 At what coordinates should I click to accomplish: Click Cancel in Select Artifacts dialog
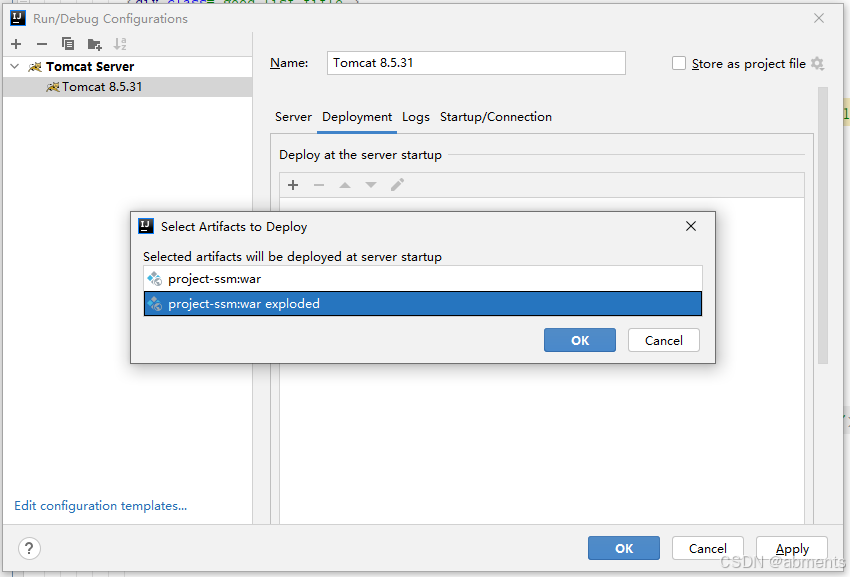point(664,340)
